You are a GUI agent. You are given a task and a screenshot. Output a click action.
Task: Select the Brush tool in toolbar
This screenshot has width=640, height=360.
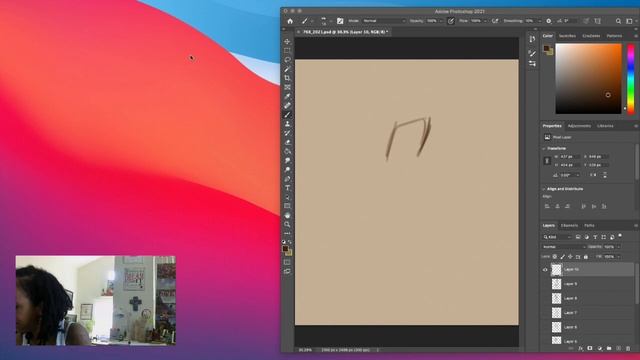(287, 115)
